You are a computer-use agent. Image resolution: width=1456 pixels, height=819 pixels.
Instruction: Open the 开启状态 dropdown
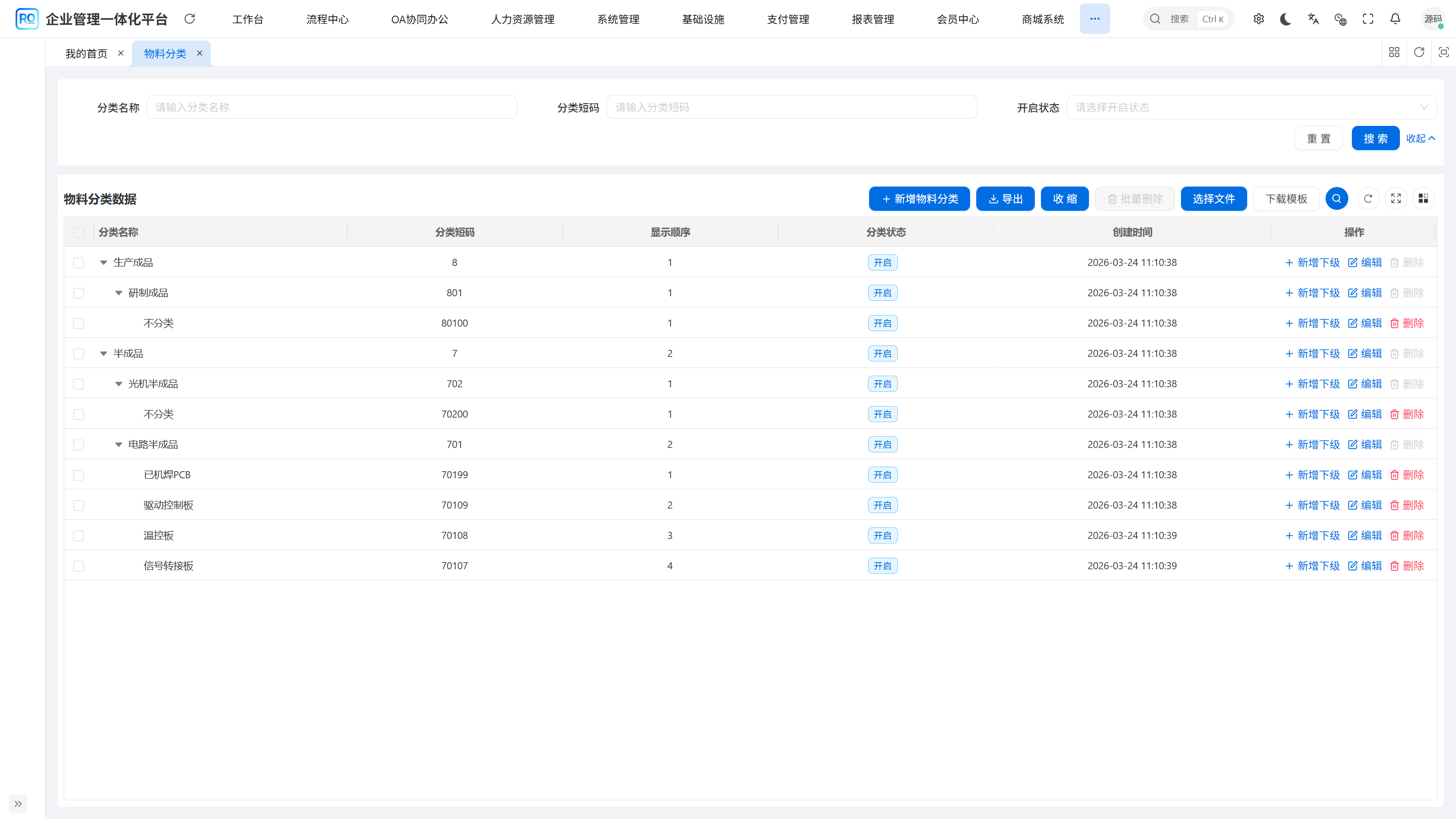[x=1251, y=107]
